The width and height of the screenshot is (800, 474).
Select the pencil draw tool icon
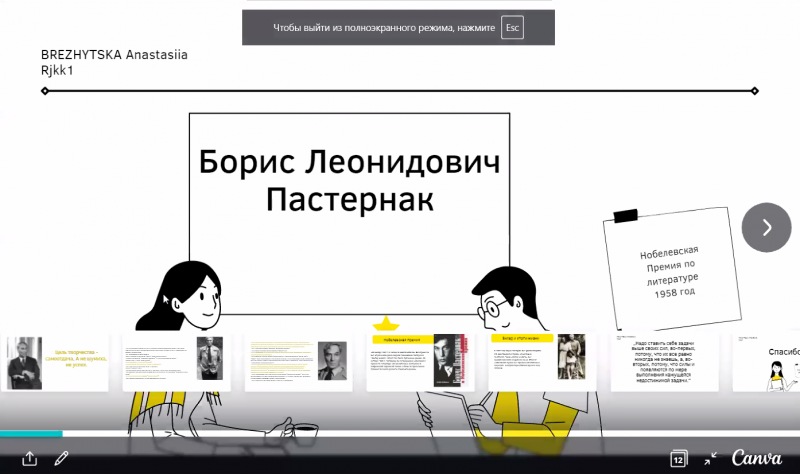click(x=61, y=458)
